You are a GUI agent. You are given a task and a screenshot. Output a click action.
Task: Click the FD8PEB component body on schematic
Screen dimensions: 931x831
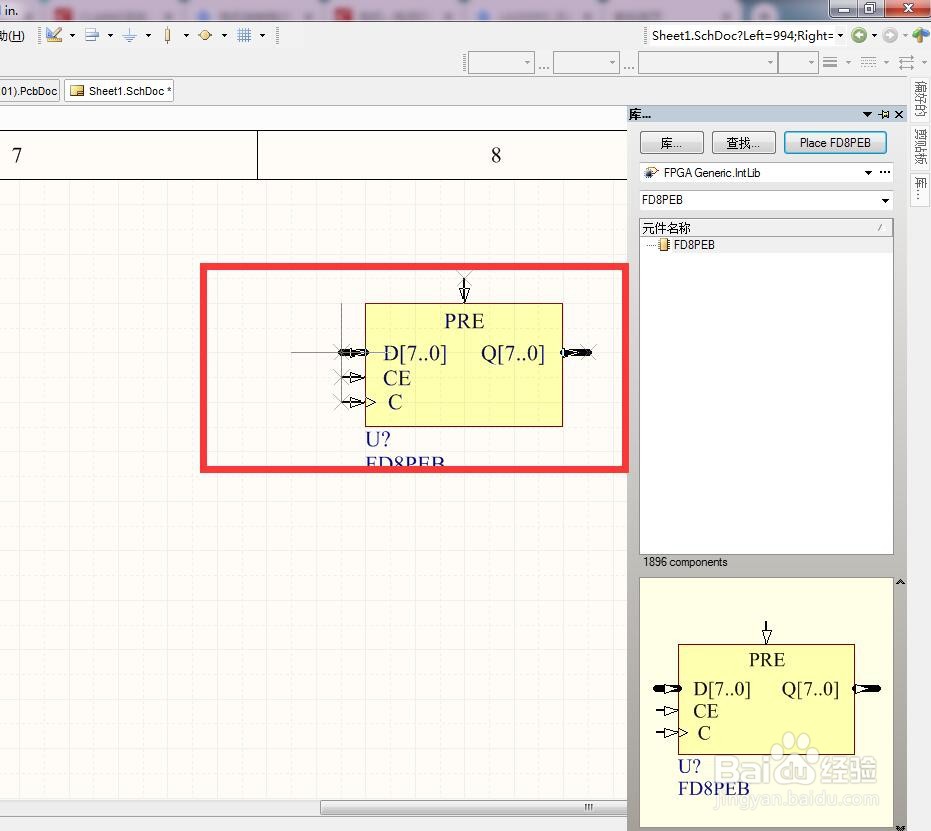[x=463, y=364]
